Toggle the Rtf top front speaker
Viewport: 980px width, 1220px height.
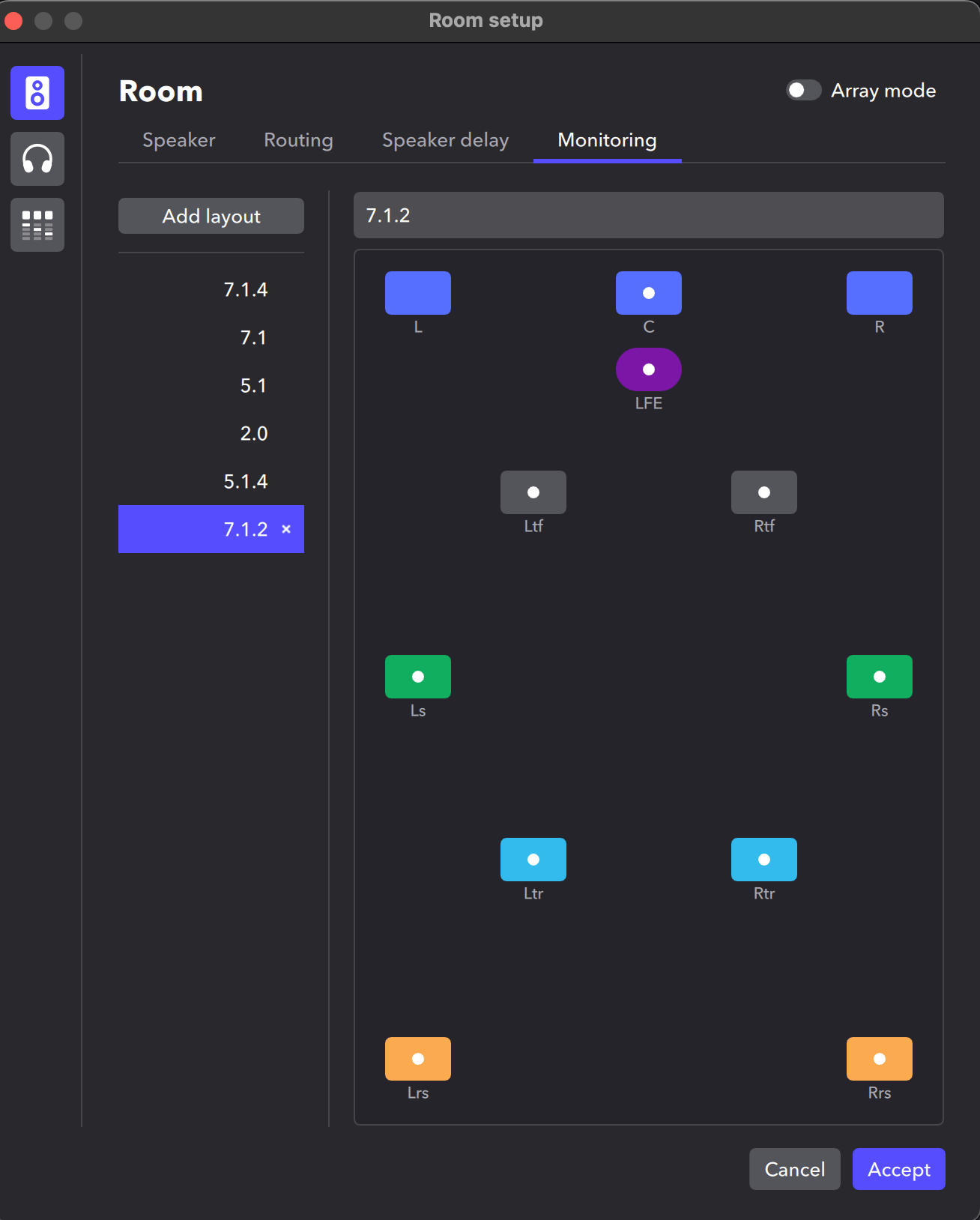[x=764, y=492]
